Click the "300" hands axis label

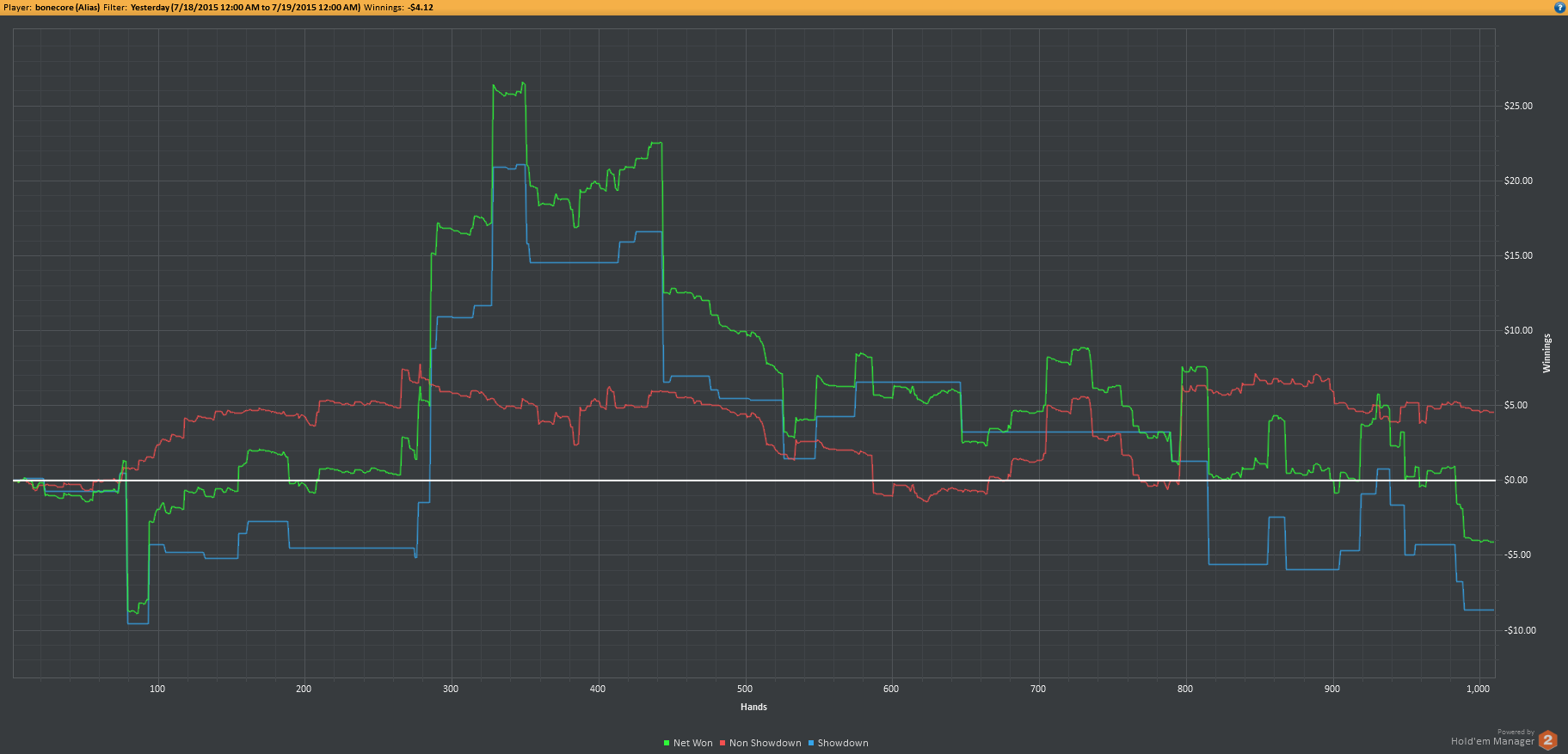pos(451,689)
